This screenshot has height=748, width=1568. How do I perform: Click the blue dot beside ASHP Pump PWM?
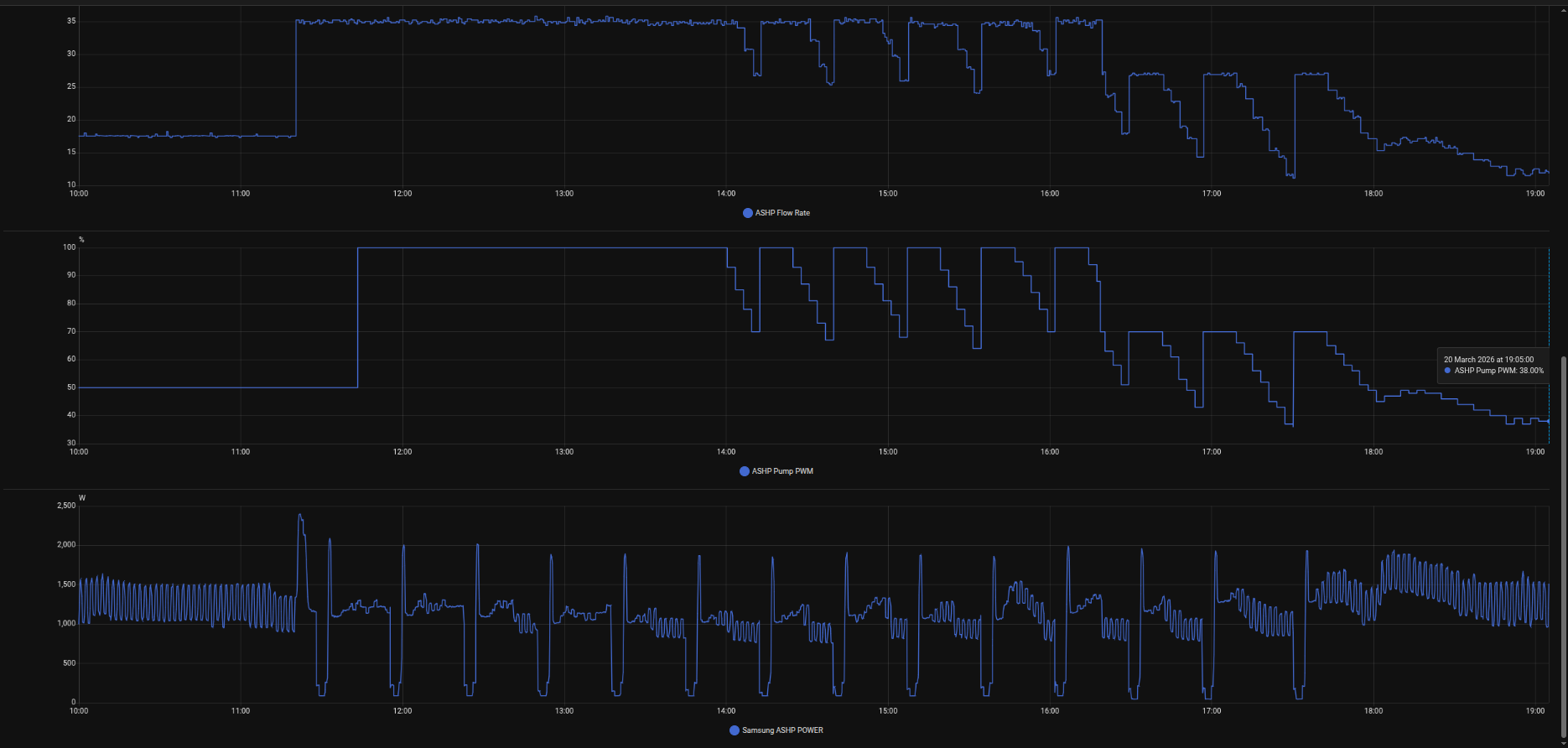click(744, 471)
